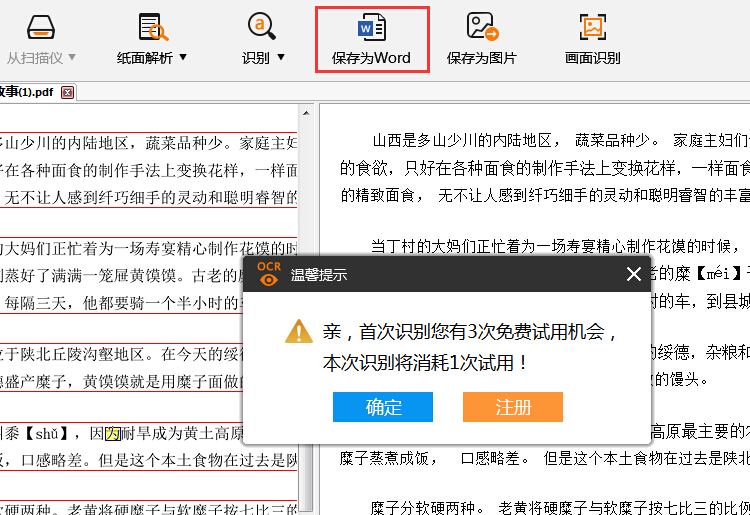Click the 识别 recognize icon

[x=262, y=27]
